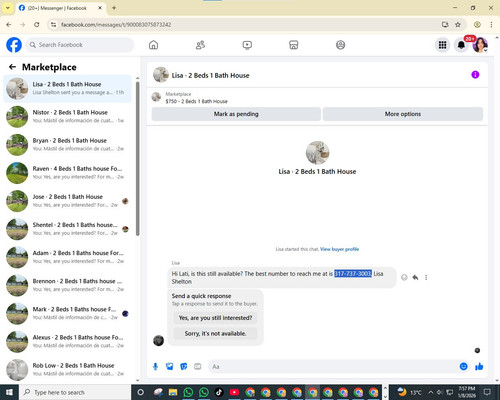Viewport: 500px width, 400px height.
Task: Open the Friends icon in top navigation
Action: coord(200,45)
